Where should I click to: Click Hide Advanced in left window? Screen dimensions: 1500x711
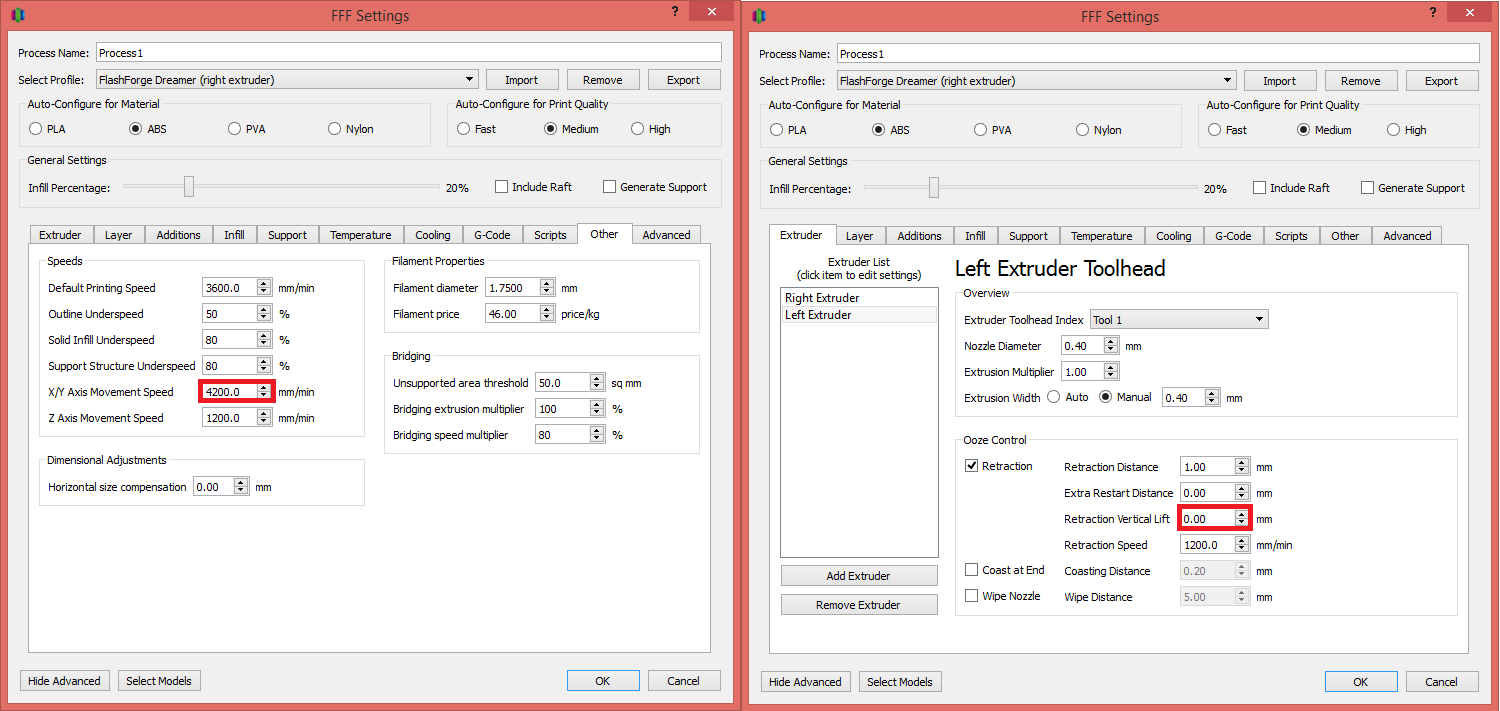pos(64,681)
